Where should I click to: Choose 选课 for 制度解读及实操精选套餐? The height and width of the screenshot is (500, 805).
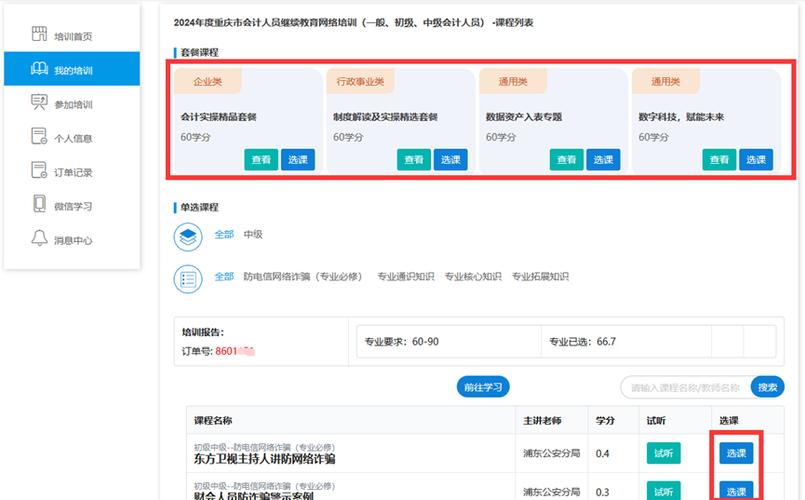(x=451, y=160)
